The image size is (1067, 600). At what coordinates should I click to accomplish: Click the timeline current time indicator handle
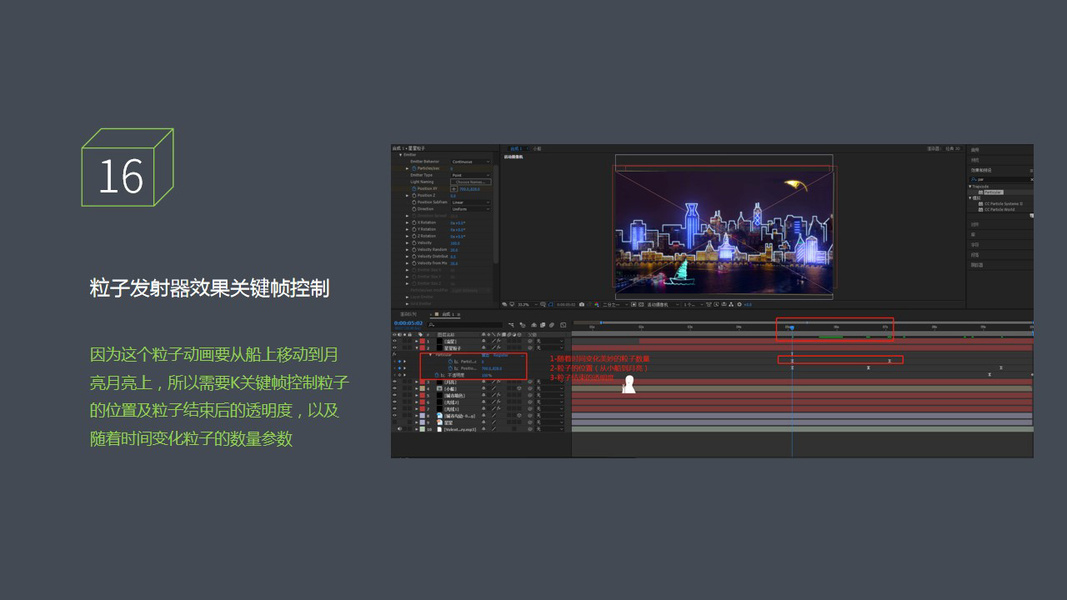click(x=792, y=327)
